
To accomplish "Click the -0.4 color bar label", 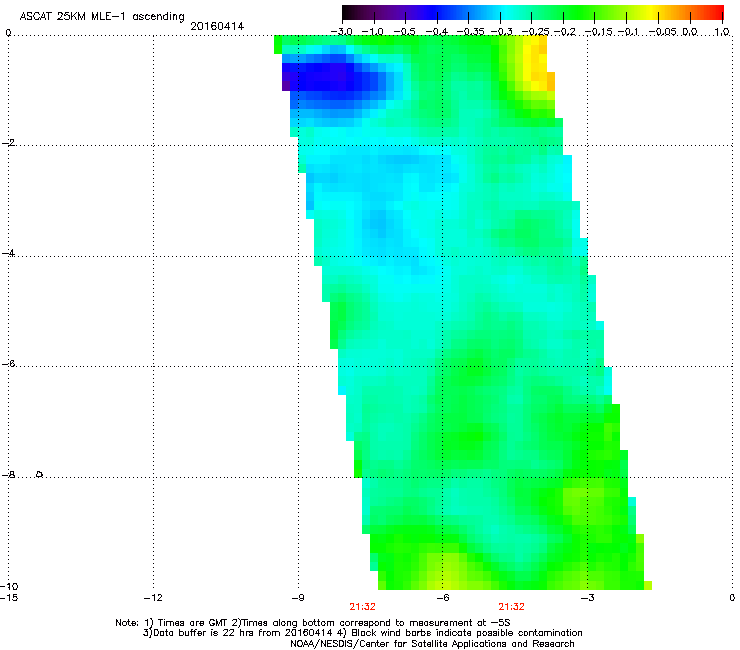I will point(437,32).
